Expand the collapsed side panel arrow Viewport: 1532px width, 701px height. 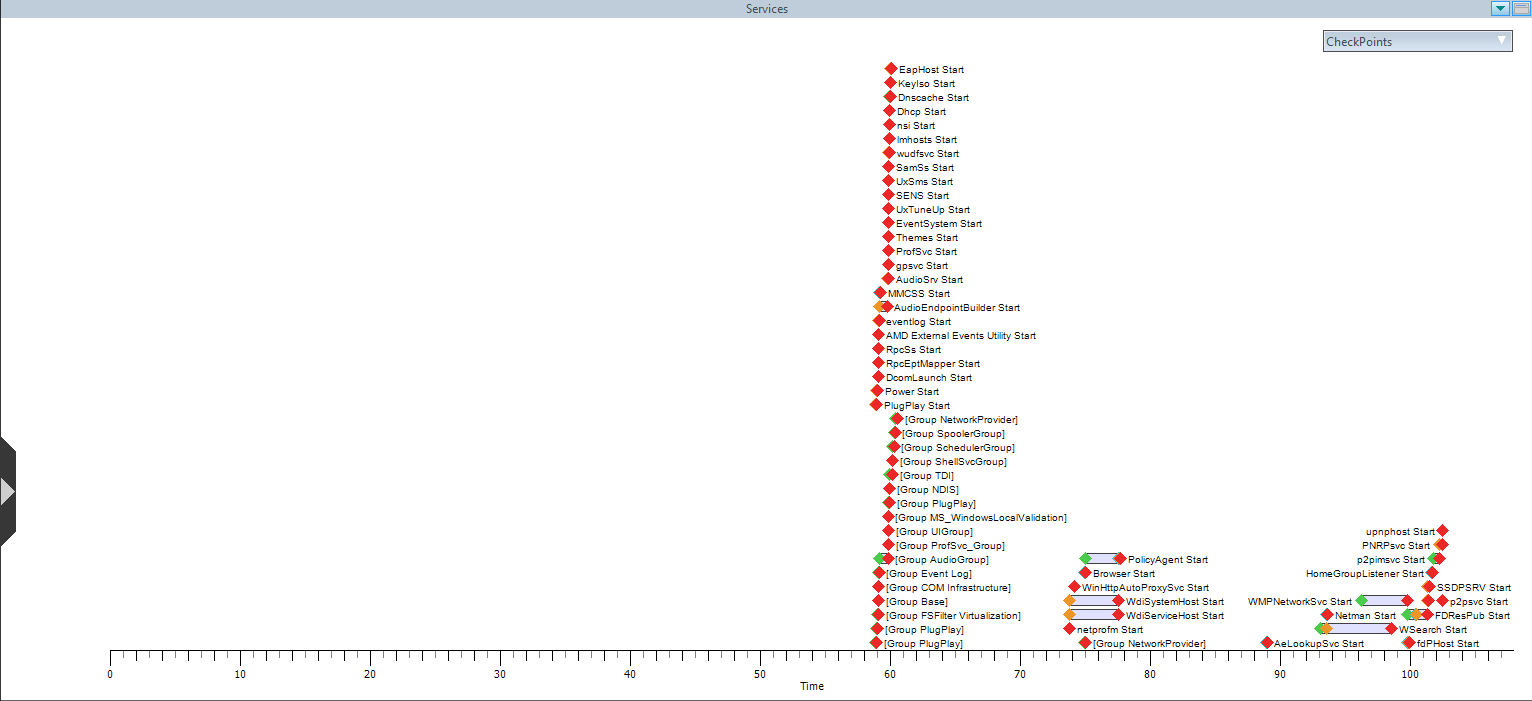point(8,491)
